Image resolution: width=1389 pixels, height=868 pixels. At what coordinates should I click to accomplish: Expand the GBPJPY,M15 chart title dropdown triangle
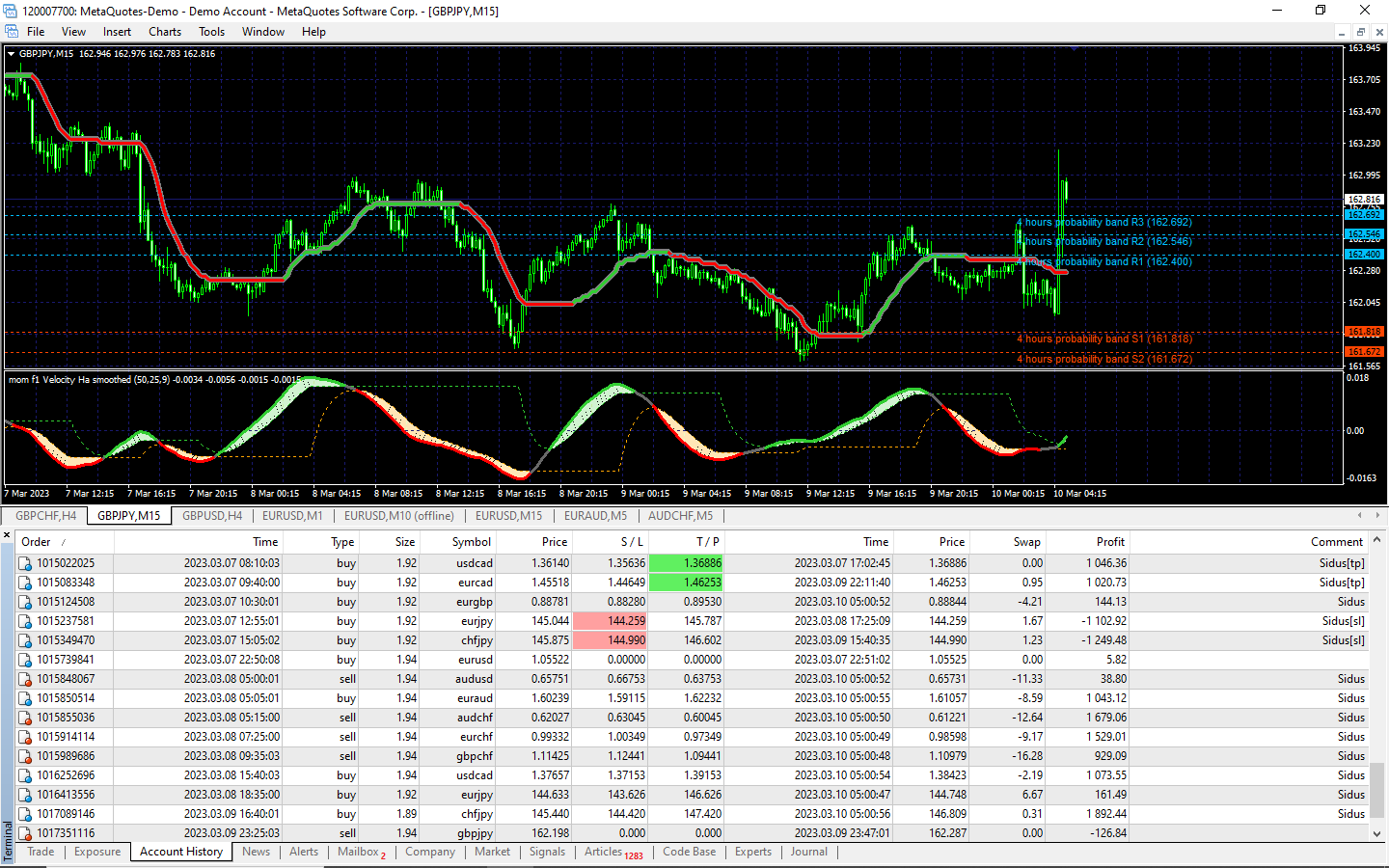click(x=12, y=54)
